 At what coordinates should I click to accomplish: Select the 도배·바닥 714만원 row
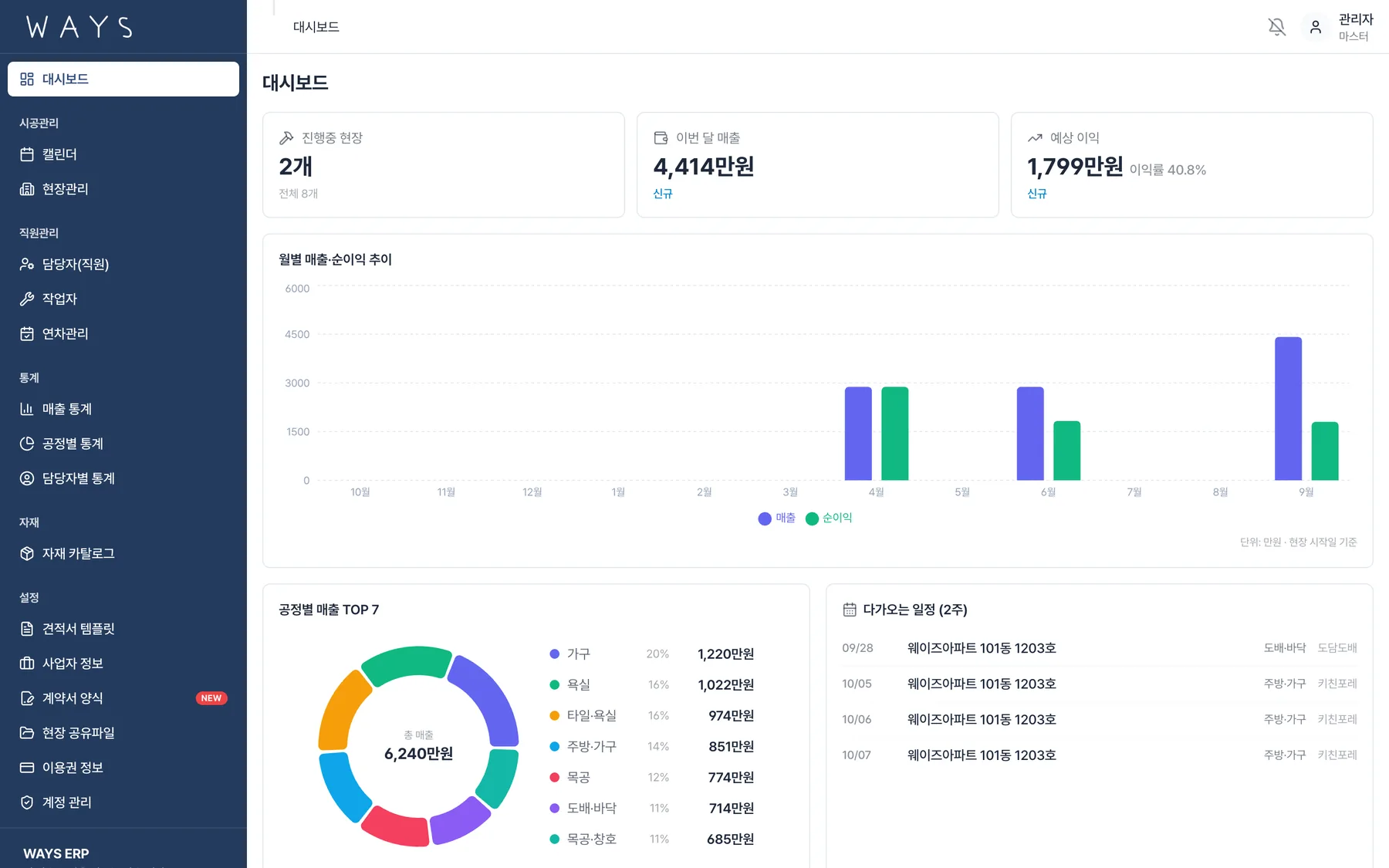pyautogui.click(x=652, y=809)
